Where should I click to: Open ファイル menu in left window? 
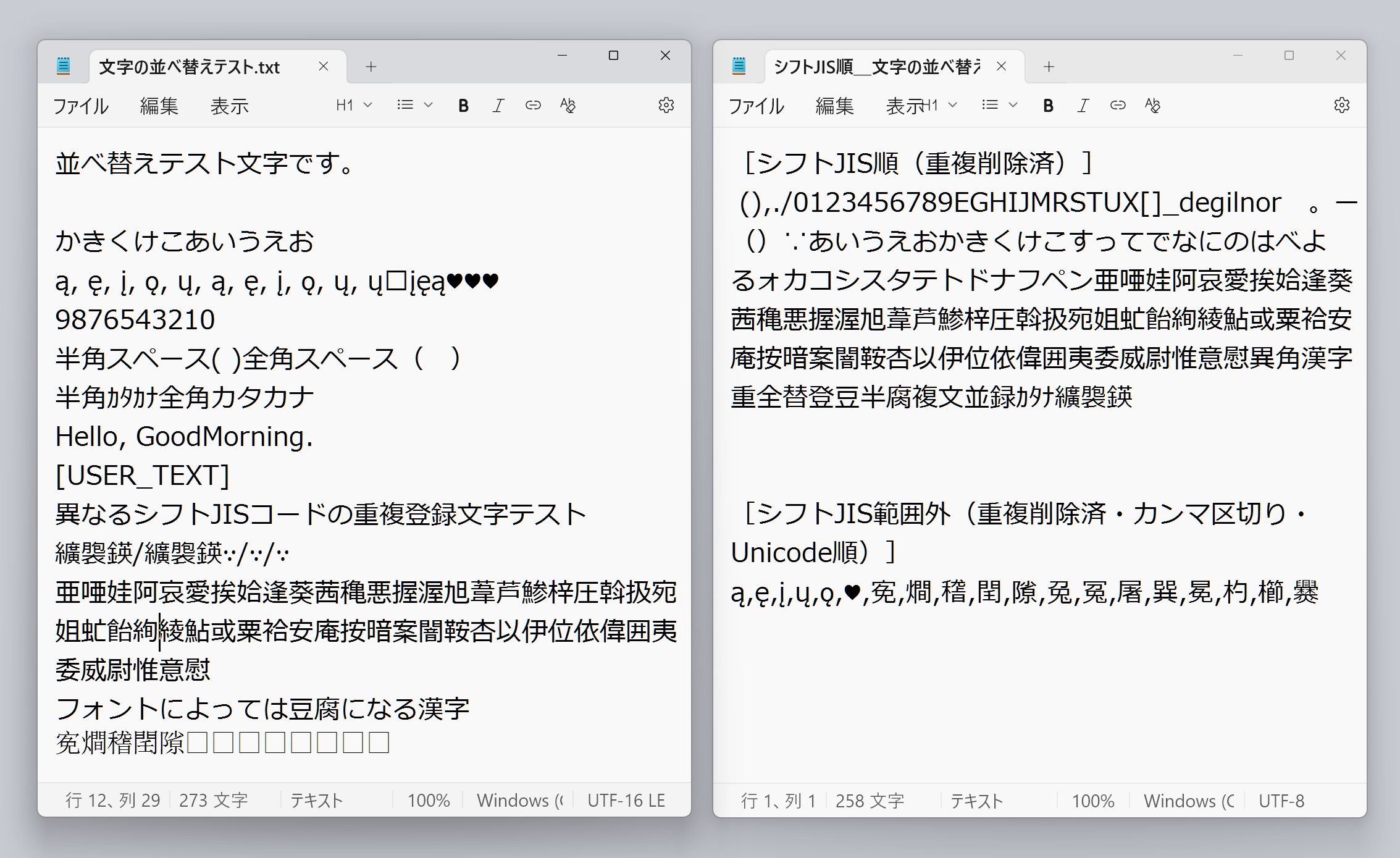click(81, 106)
